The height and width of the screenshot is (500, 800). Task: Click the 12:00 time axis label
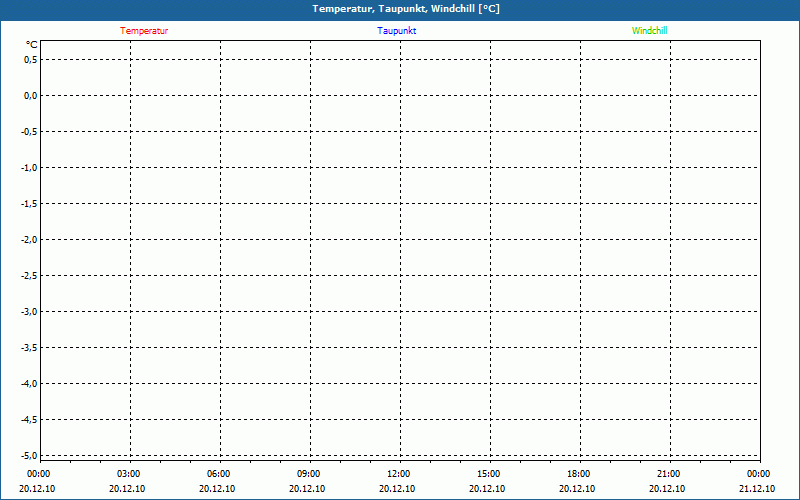click(x=398, y=474)
